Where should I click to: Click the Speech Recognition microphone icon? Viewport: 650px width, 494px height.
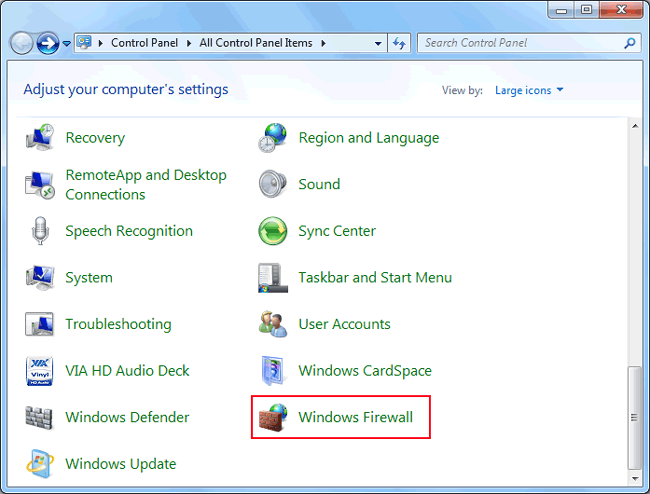pyautogui.click(x=40, y=231)
